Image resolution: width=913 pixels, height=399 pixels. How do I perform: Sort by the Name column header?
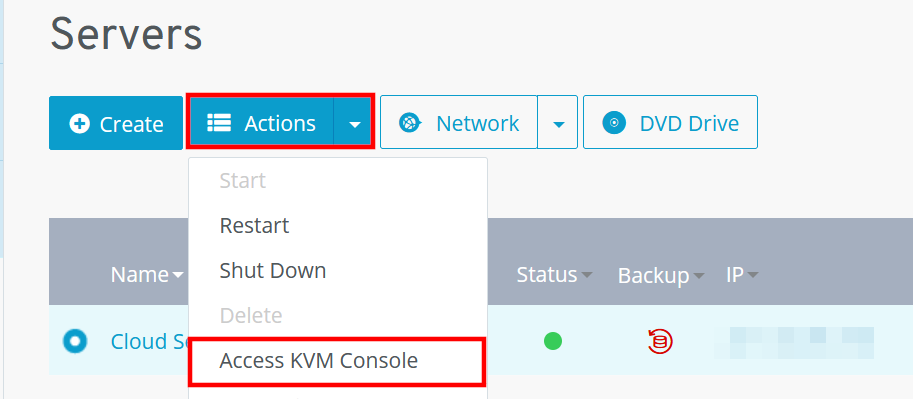tap(147, 274)
